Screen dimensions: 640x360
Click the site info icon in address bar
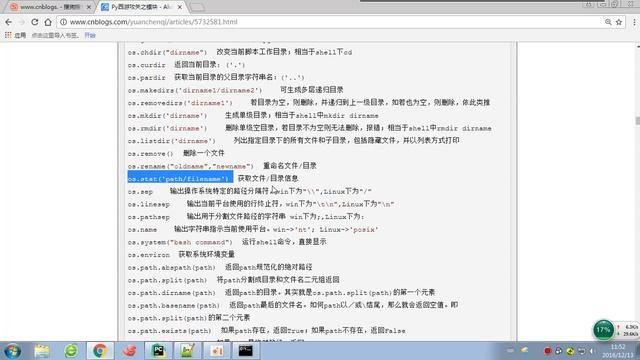tap(63, 22)
